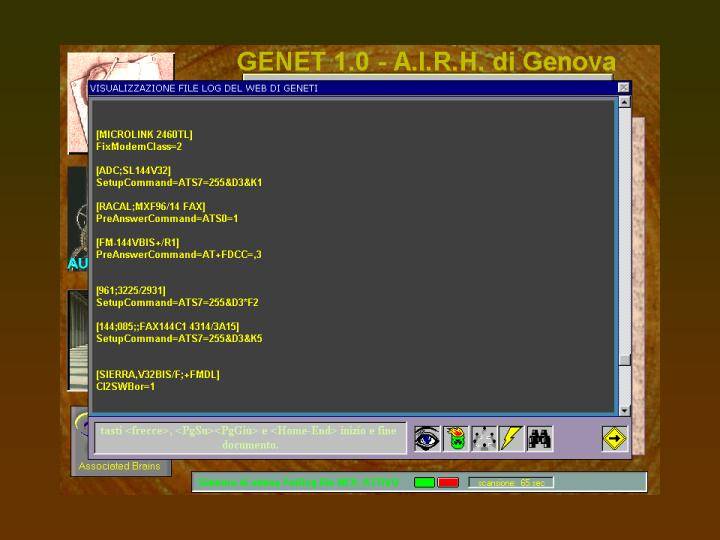This screenshot has width=720, height=540.
Task: Click the GENET 1.0 title heading
Action: pos(426,61)
